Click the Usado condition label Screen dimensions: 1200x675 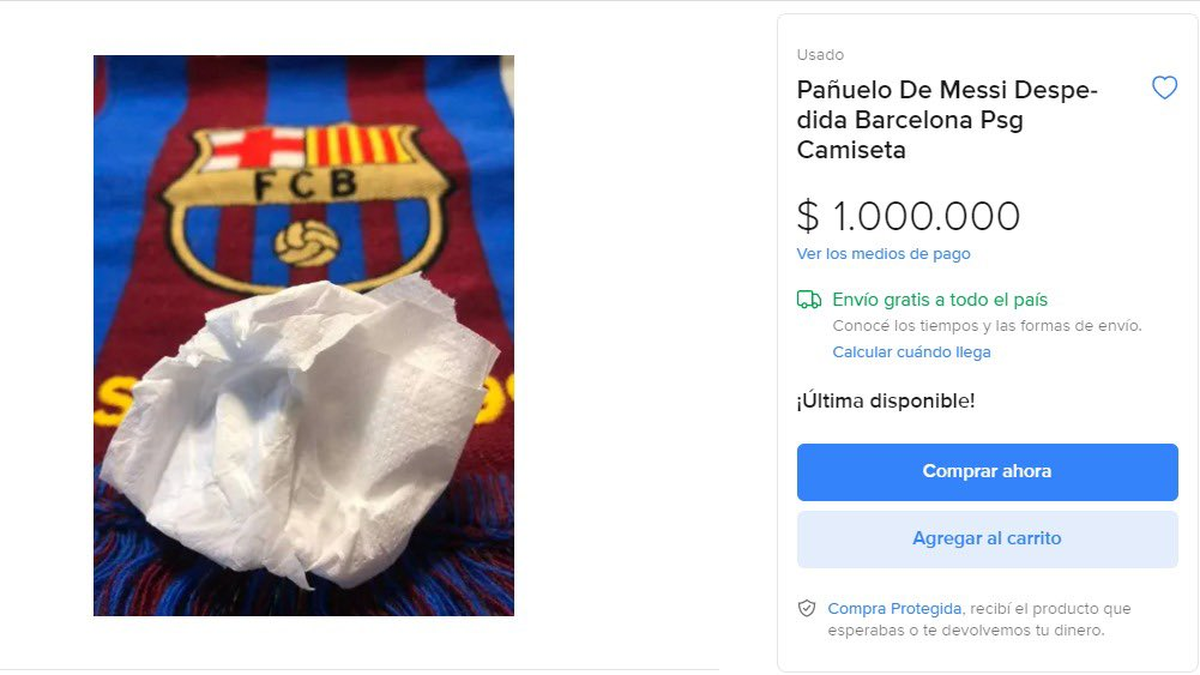pyautogui.click(x=820, y=55)
